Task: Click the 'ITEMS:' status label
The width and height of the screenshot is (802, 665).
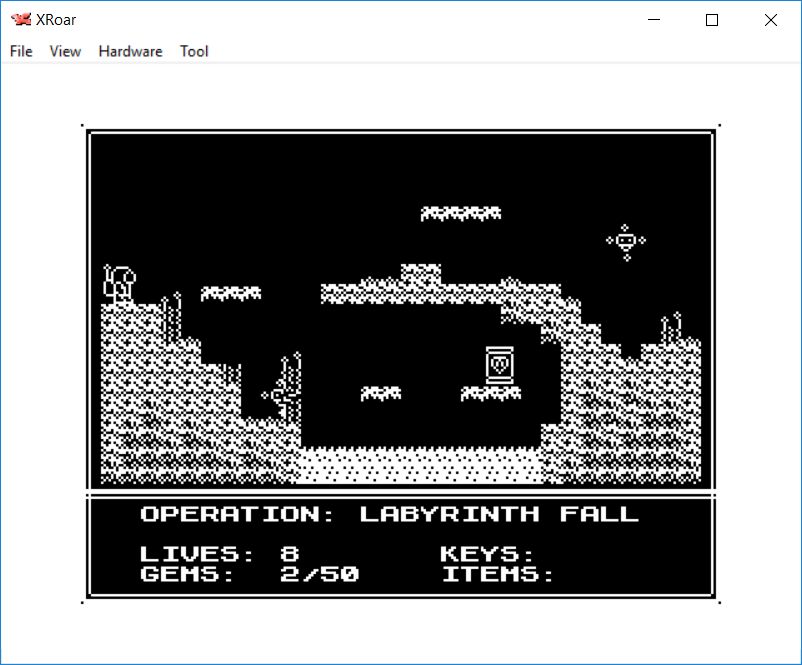Action: pos(497,574)
